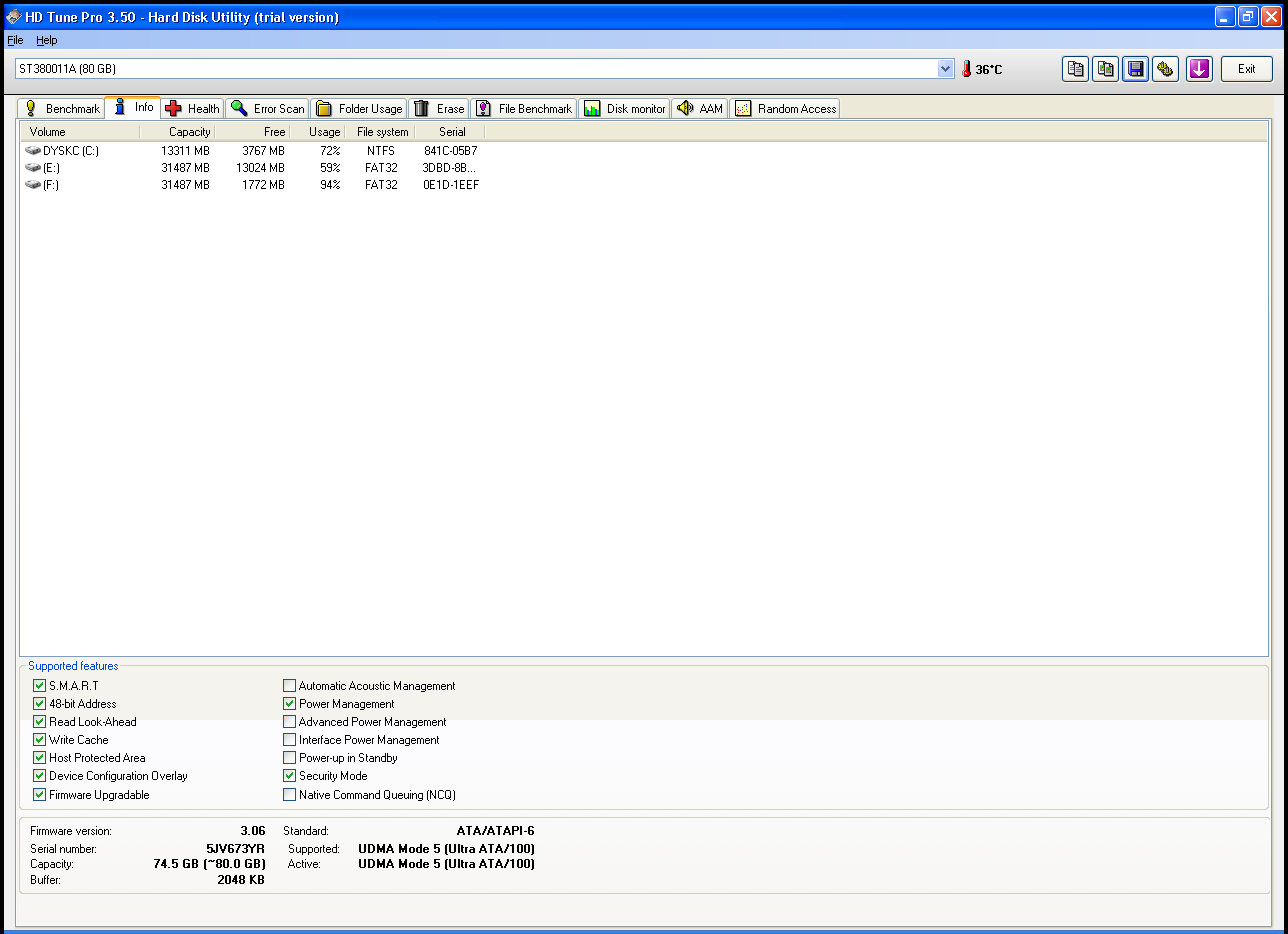Image resolution: width=1288 pixels, height=934 pixels.
Task: Click the ATA/ATAPI-6 standard value
Action: coord(496,831)
